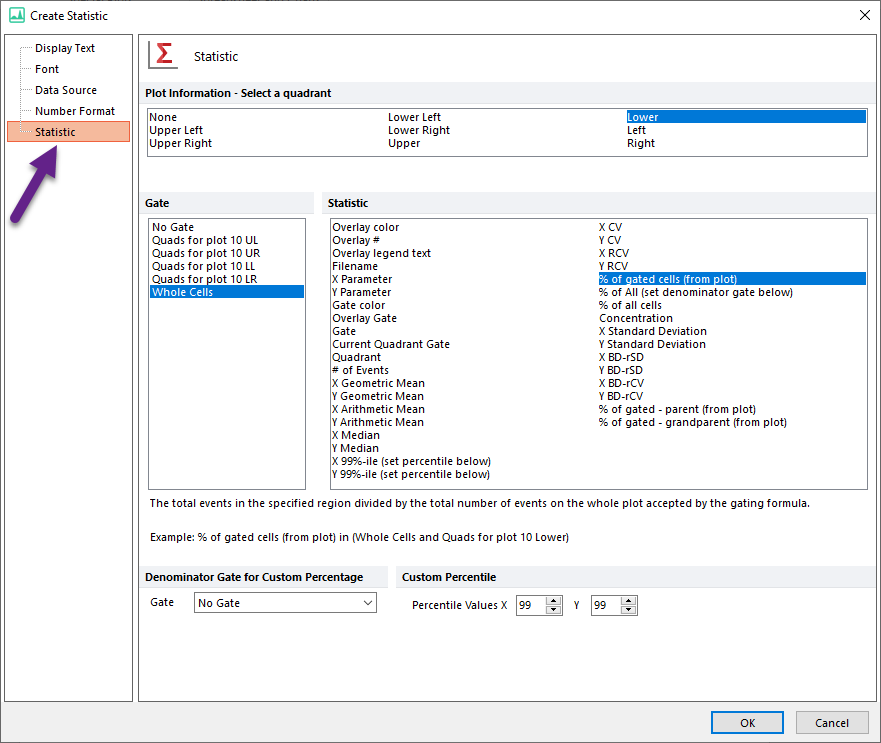Screen dimensions: 881x743
Task: Click Percentile Y input field
Action: (x=606, y=605)
